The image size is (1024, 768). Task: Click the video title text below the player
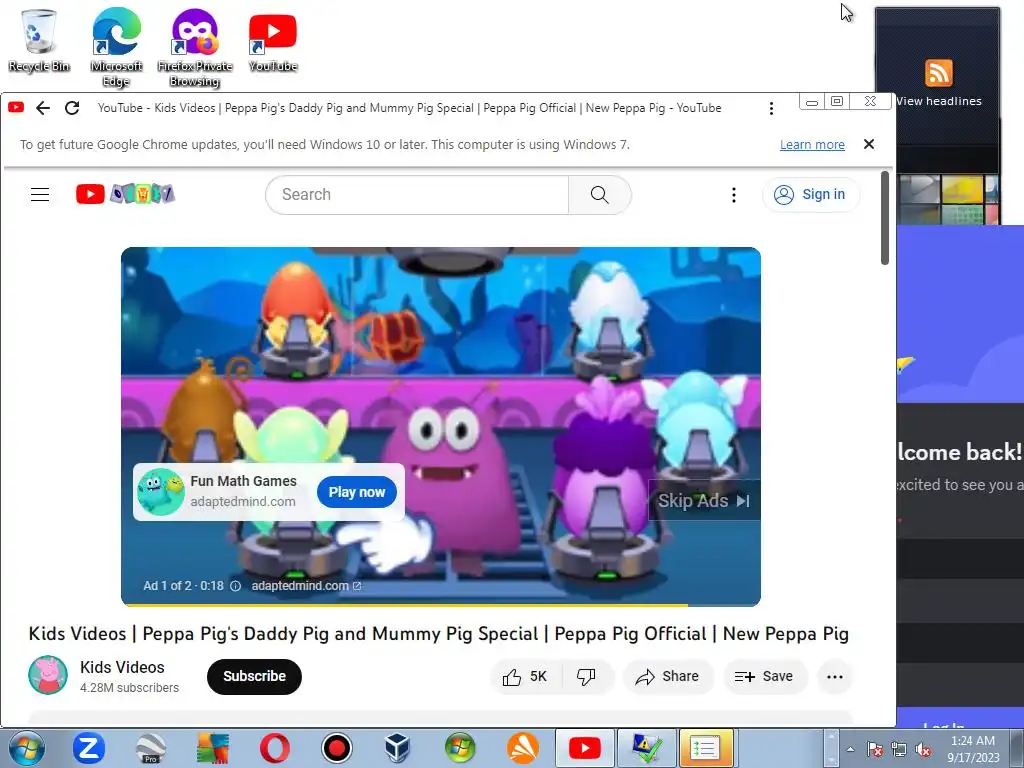[438, 633]
